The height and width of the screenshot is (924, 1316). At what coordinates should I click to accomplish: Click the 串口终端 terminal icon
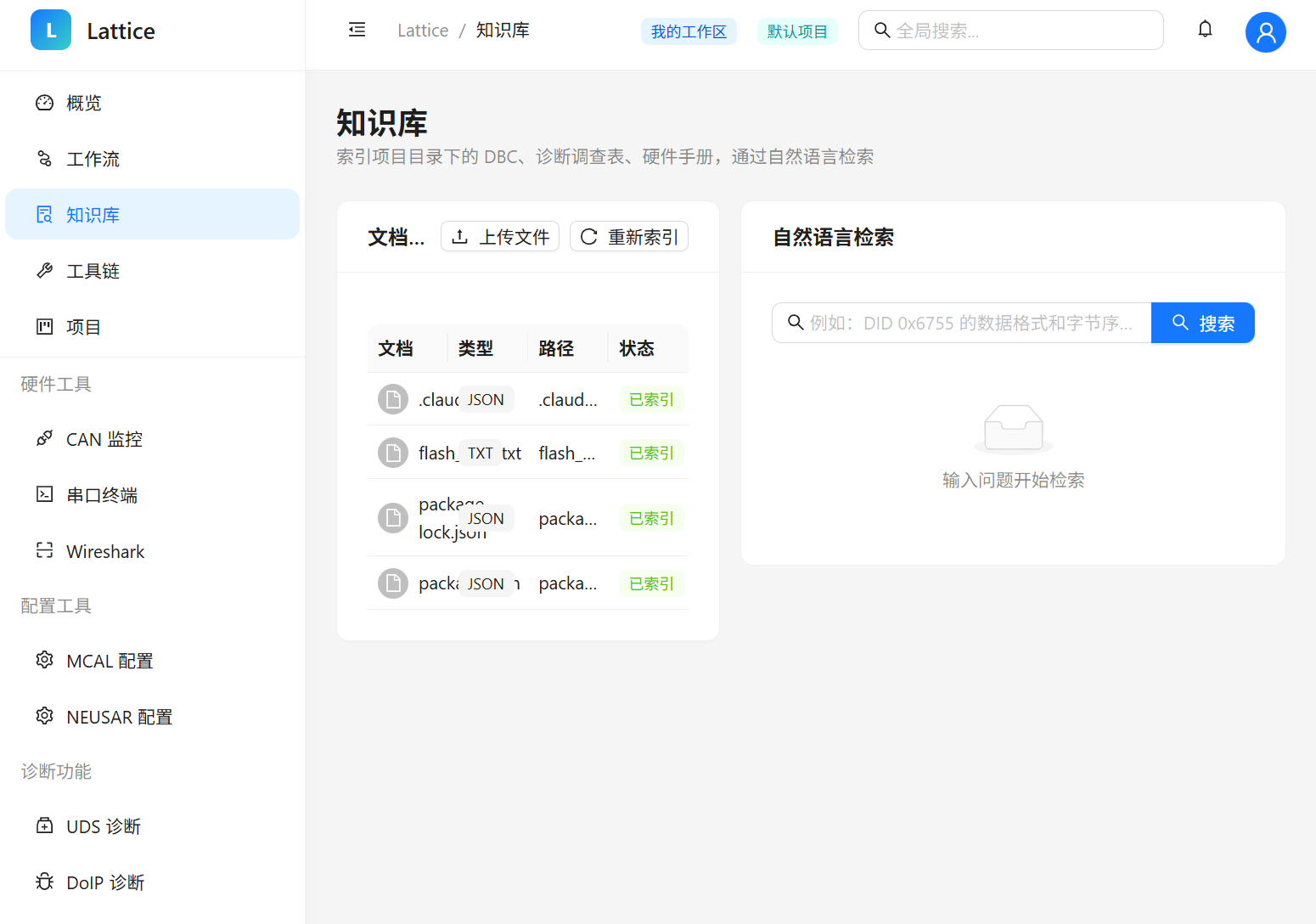[45, 495]
